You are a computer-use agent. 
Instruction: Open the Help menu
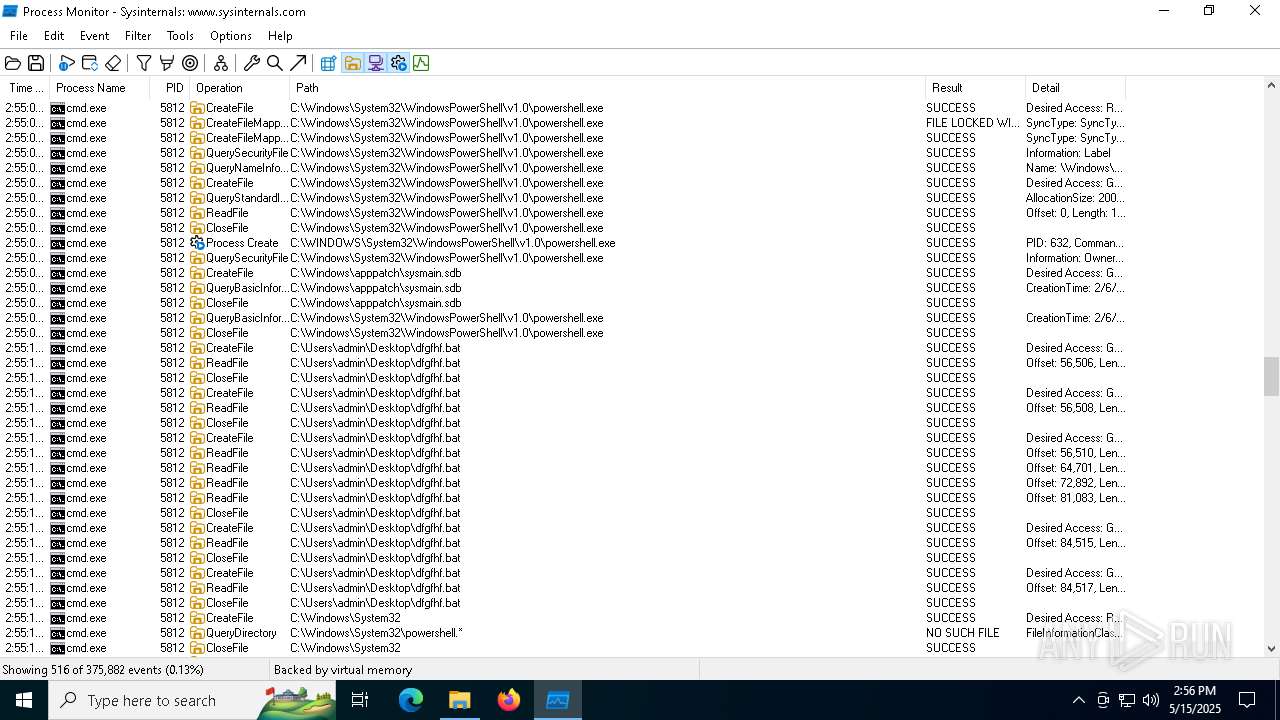tap(280, 36)
